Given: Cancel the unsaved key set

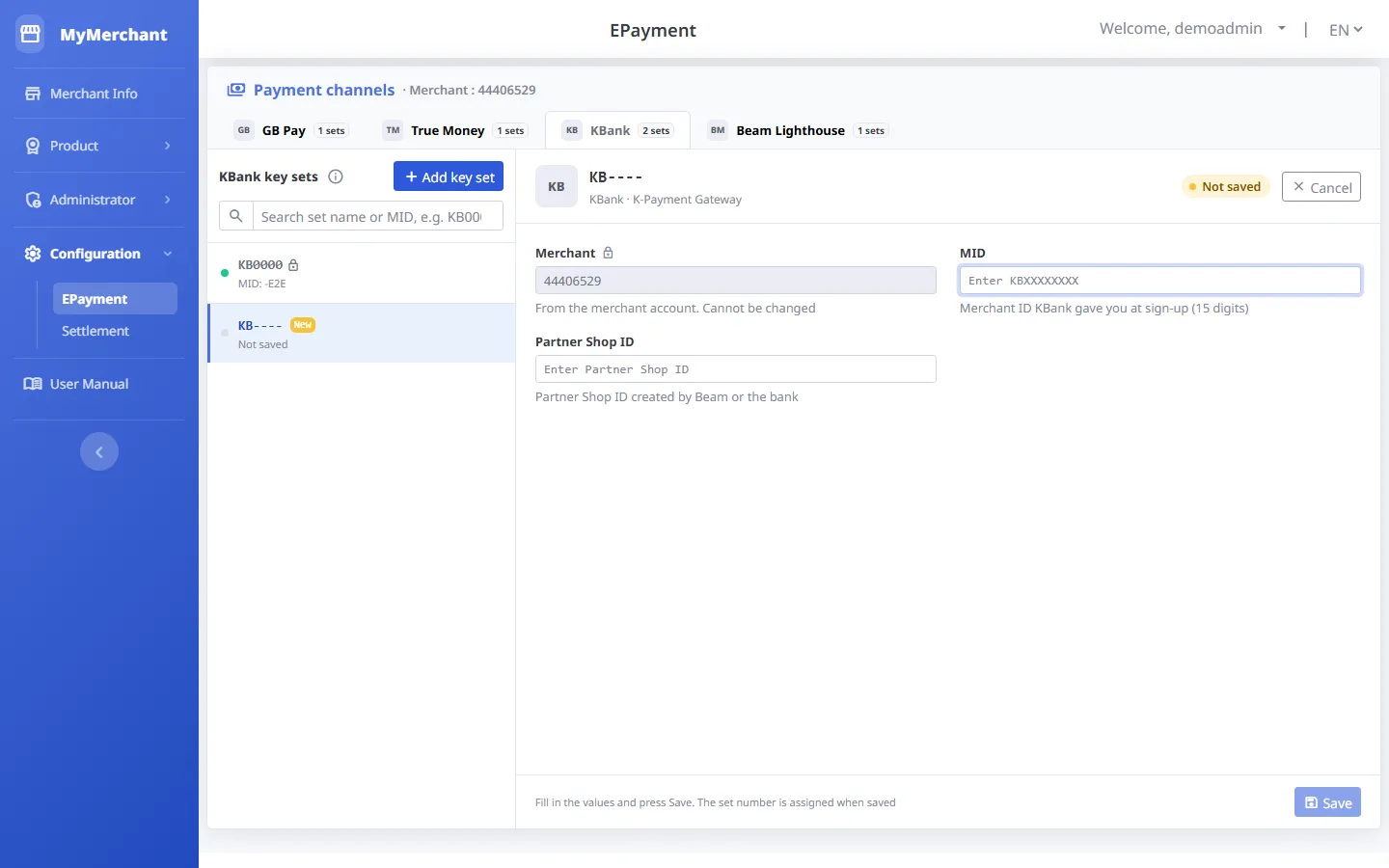Looking at the screenshot, I should tap(1321, 187).
